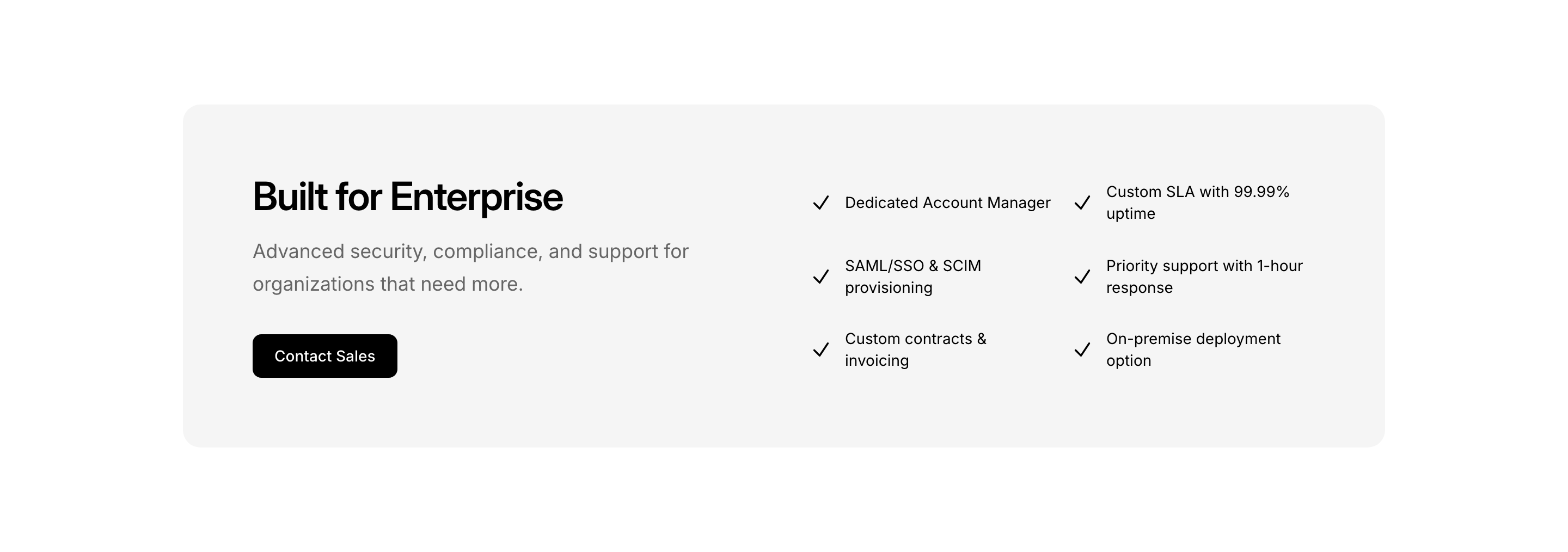Select the Dedicated Account Manager text

[x=947, y=203]
